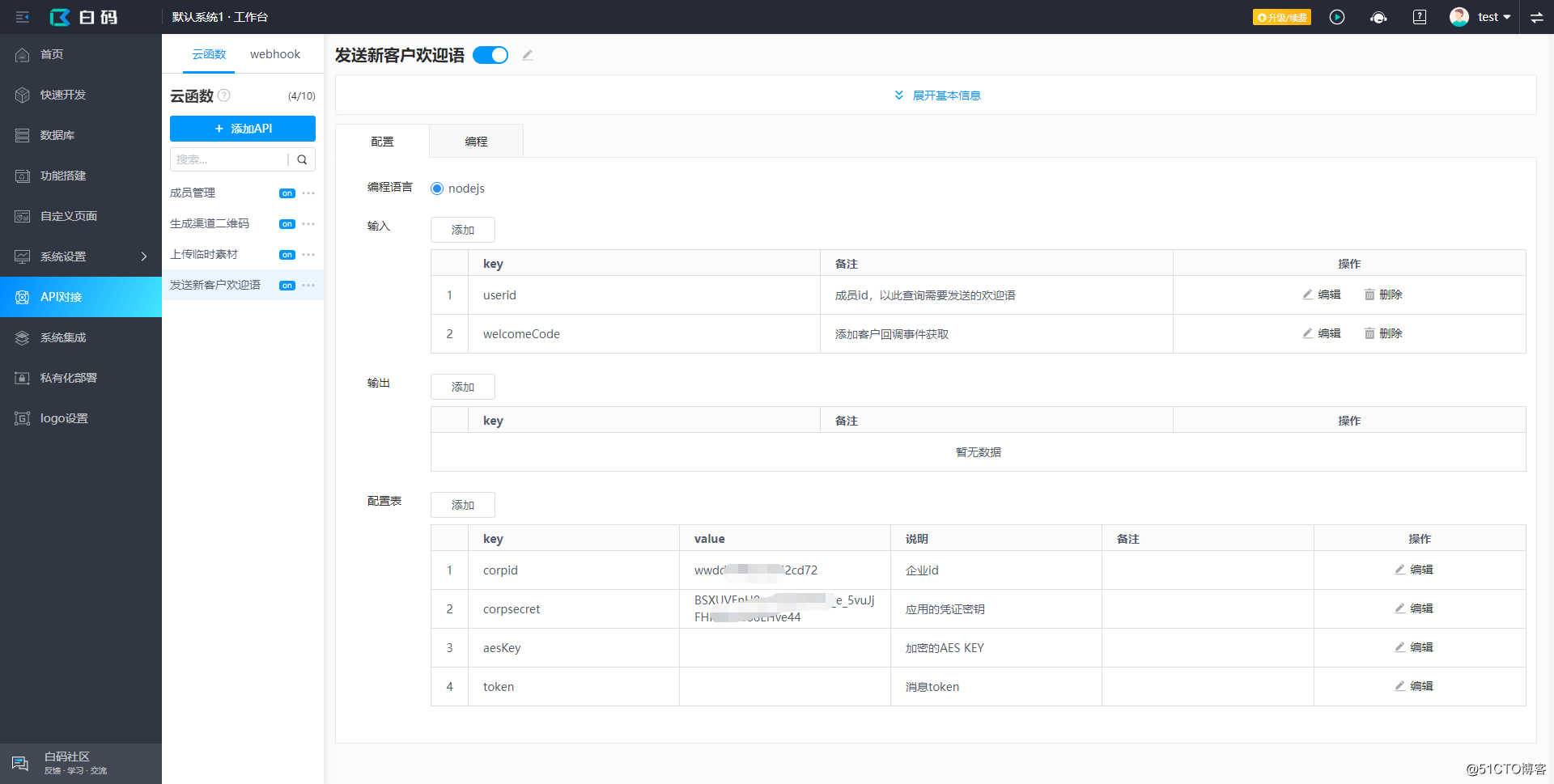
Task: Edit the token config row
Action: pyautogui.click(x=1414, y=686)
